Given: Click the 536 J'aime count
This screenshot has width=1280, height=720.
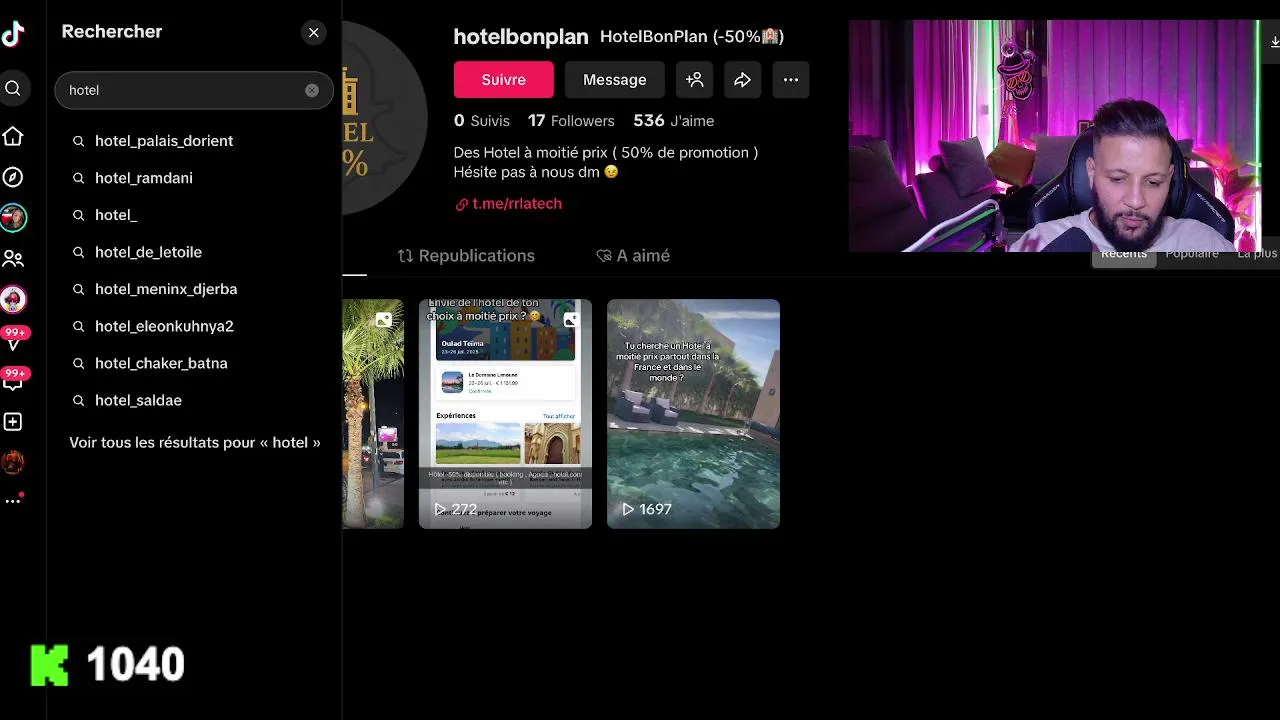Looking at the screenshot, I should pos(673,121).
